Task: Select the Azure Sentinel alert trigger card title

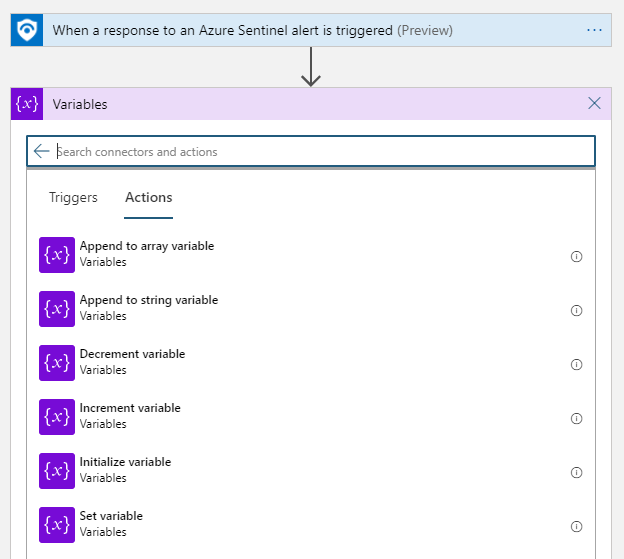Action: pyautogui.click(x=253, y=30)
